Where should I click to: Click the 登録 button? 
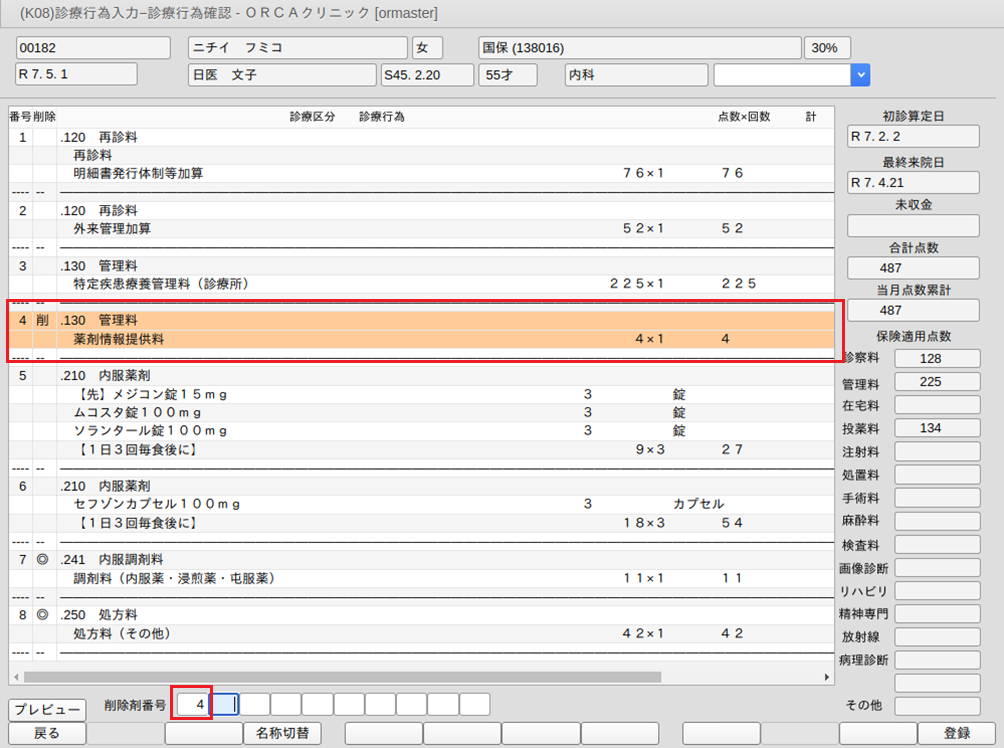pyautogui.click(x=957, y=733)
